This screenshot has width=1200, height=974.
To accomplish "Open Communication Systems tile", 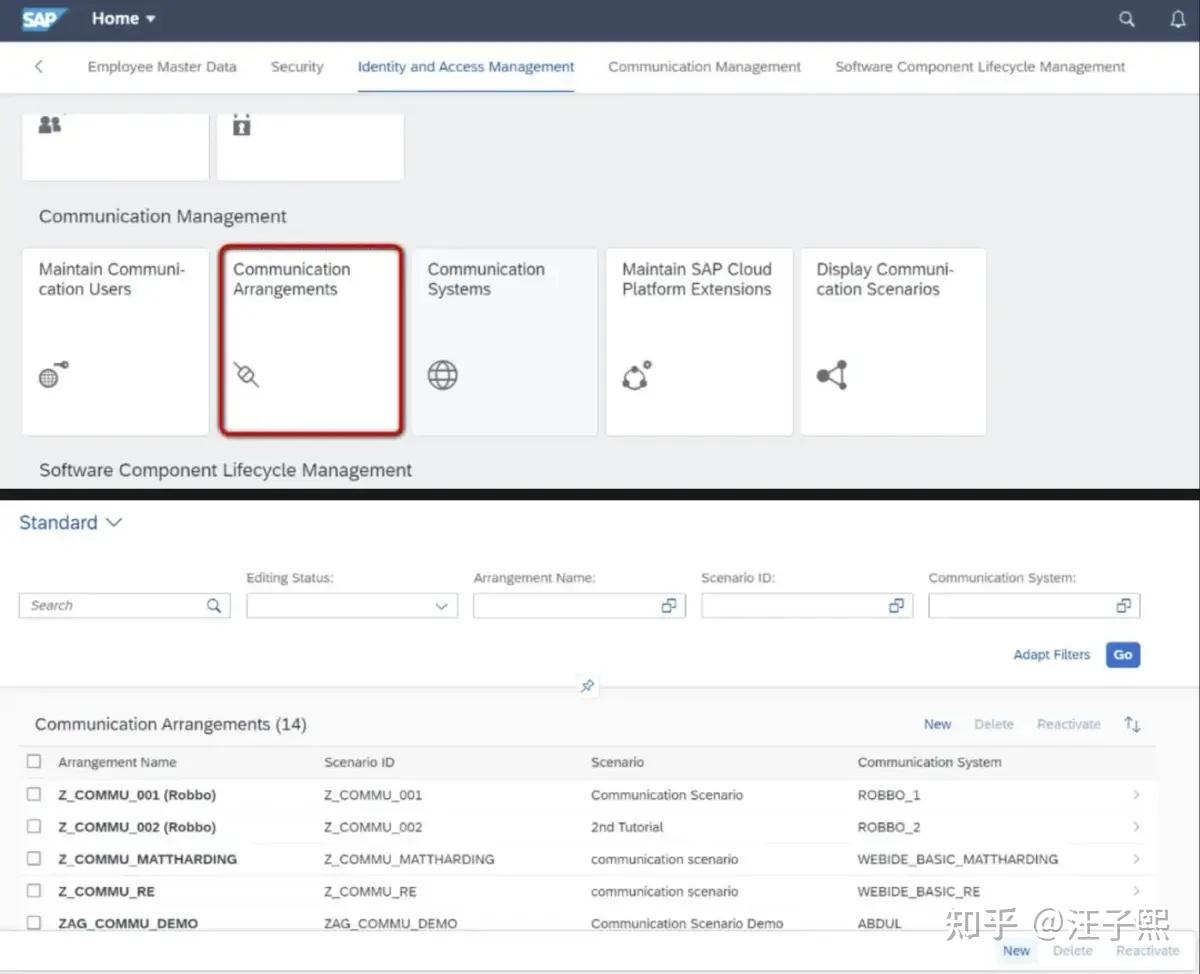I will (505, 341).
